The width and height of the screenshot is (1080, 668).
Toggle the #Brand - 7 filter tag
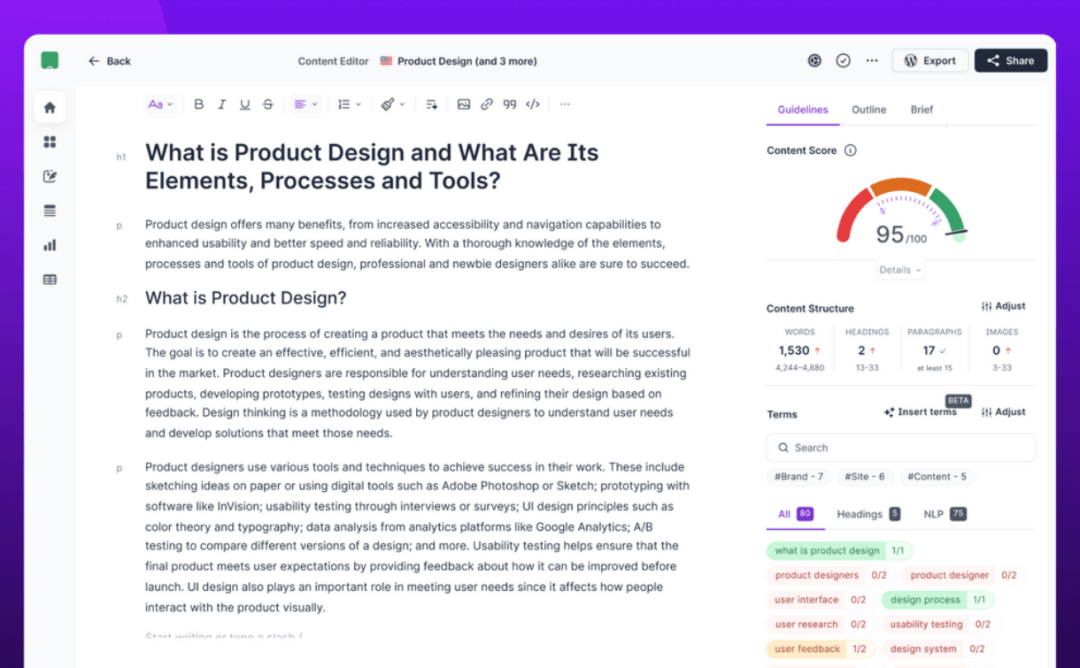click(x=799, y=477)
